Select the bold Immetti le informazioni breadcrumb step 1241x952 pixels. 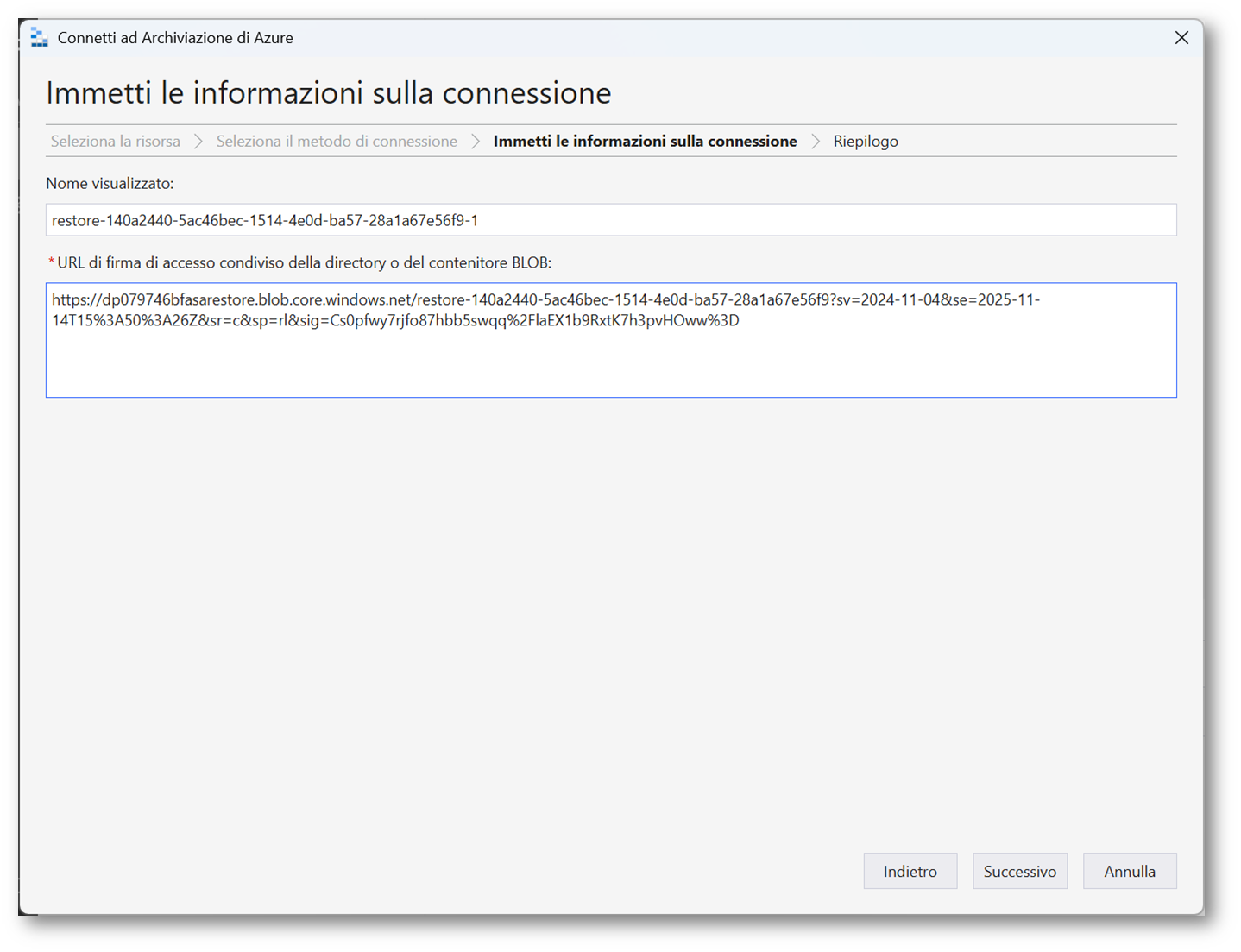pos(645,142)
